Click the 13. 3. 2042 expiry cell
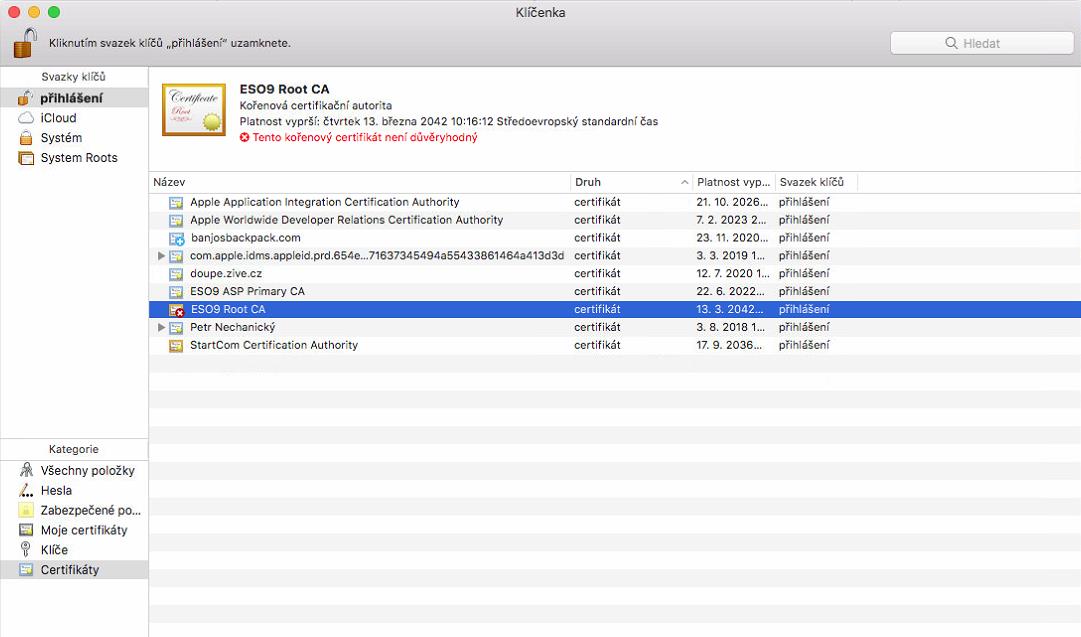This screenshot has width=1081, height=637. [729, 310]
